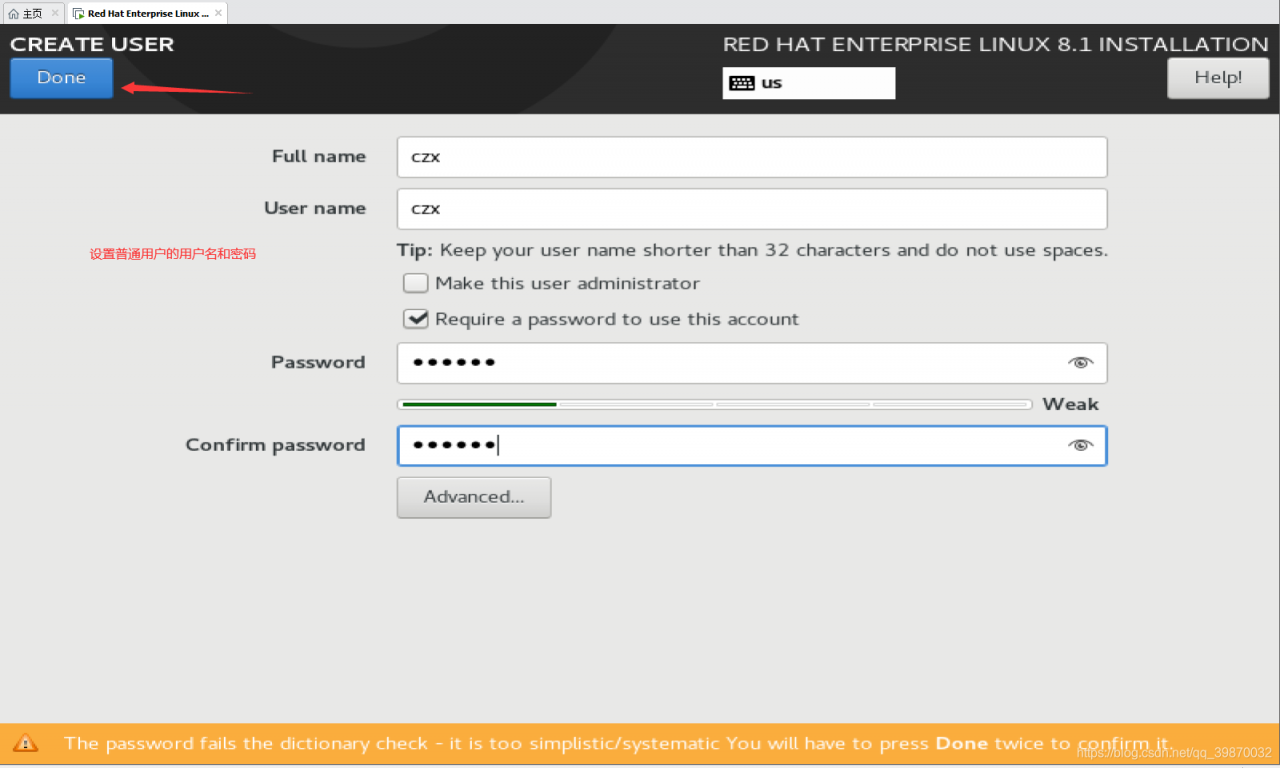Reveal the Password field with the eye icon
1280x768 pixels.
coord(1080,363)
